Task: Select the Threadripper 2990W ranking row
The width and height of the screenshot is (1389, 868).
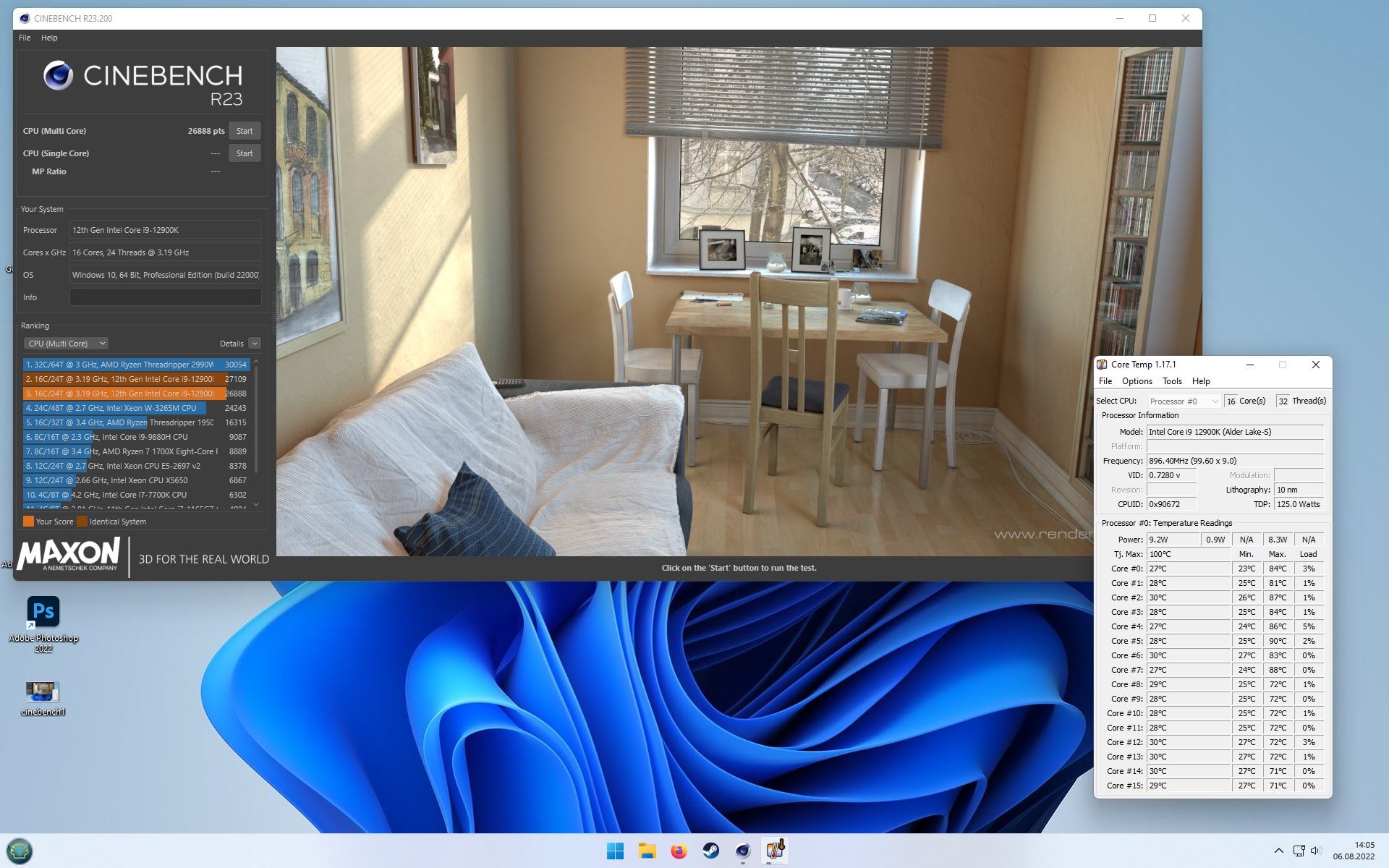Action: [136, 365]
